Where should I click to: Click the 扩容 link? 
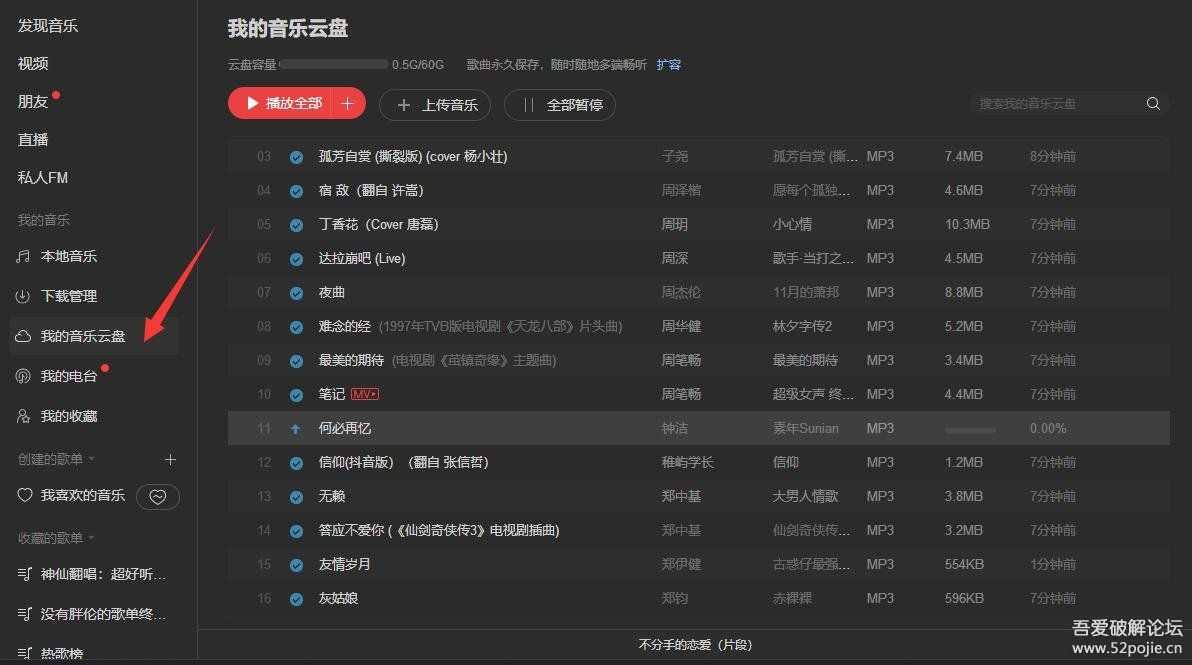tap(669, 65)
